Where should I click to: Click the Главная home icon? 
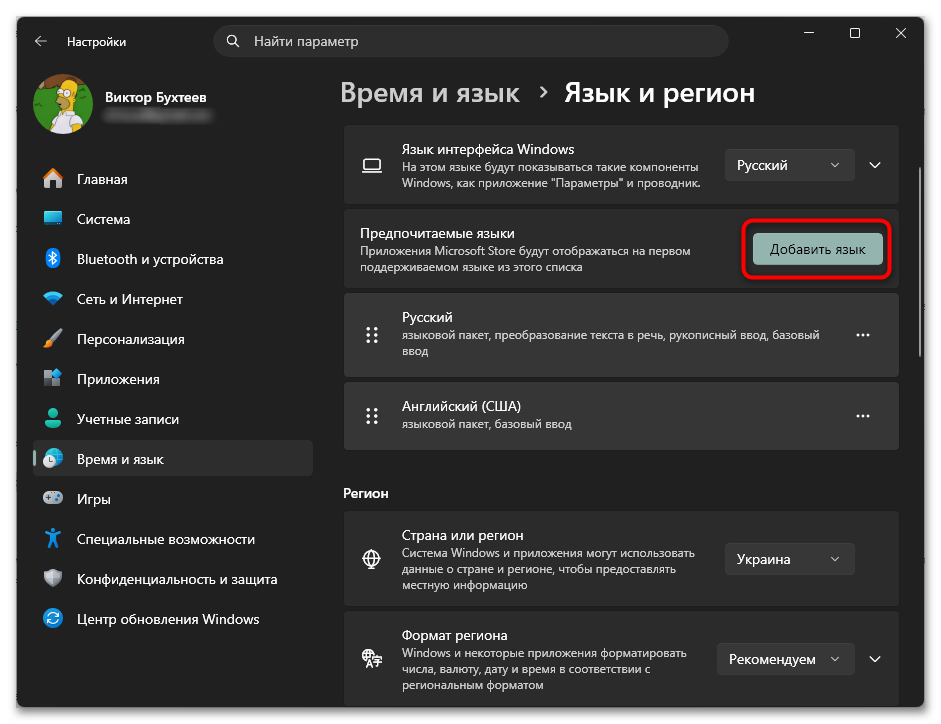[53, 179]
